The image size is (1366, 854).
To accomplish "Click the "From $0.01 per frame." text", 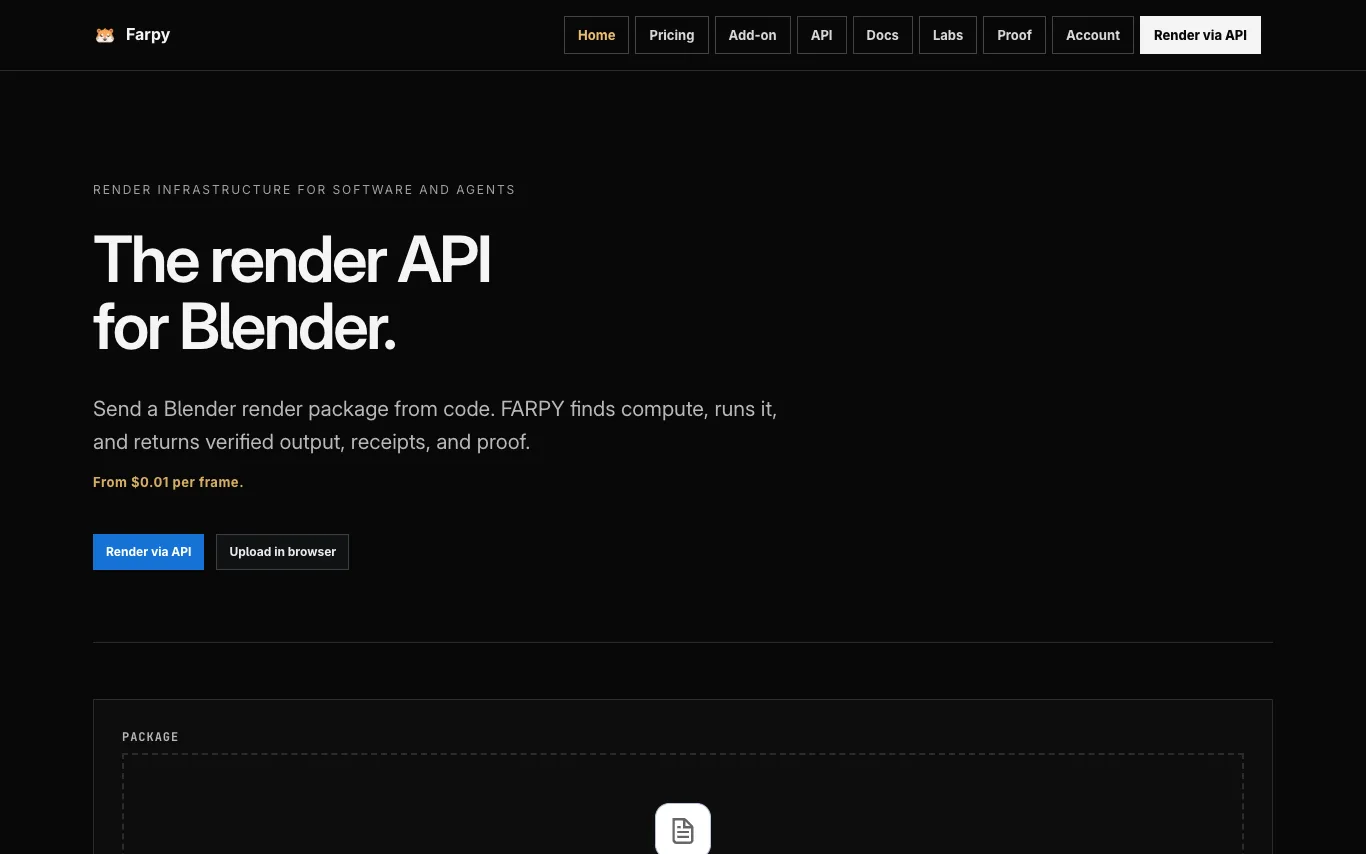I will [168, 482].
